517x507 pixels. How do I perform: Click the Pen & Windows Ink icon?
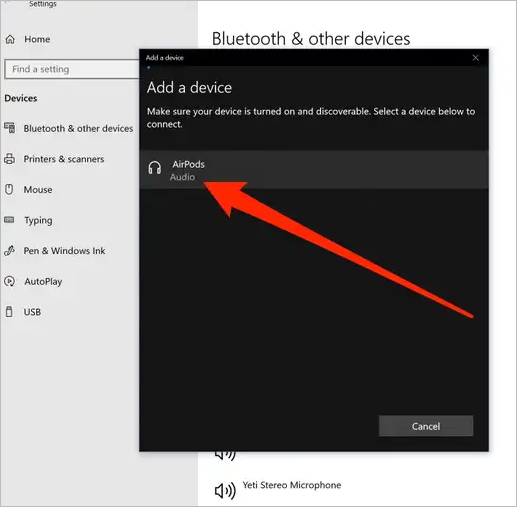9,250
